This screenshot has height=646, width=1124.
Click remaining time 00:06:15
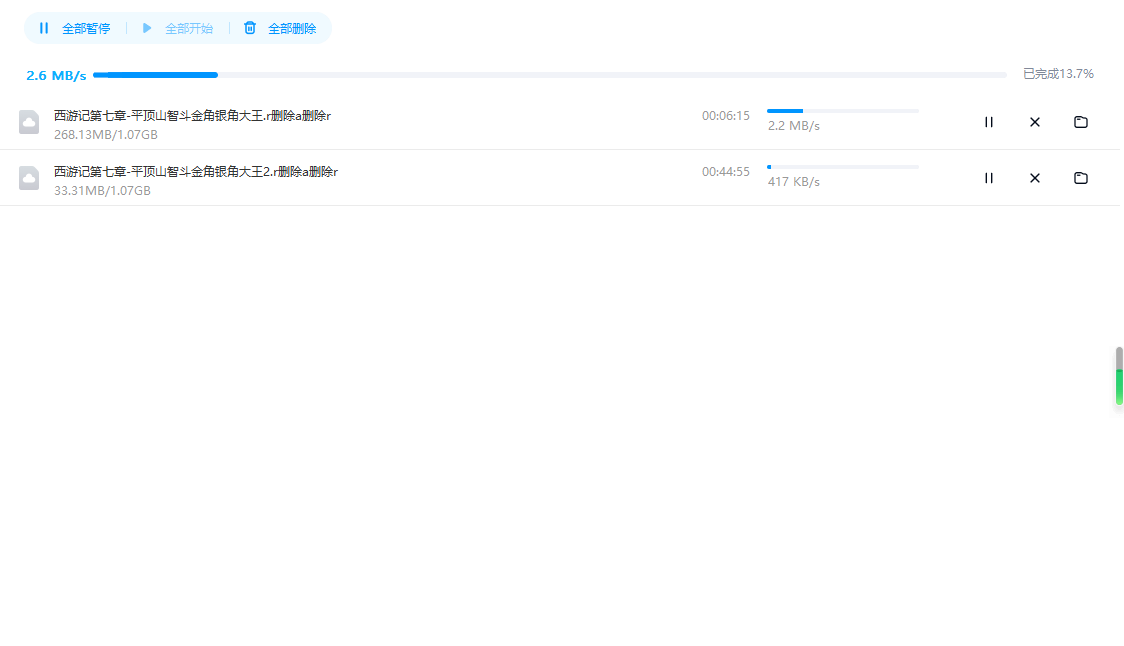[725, 115]
